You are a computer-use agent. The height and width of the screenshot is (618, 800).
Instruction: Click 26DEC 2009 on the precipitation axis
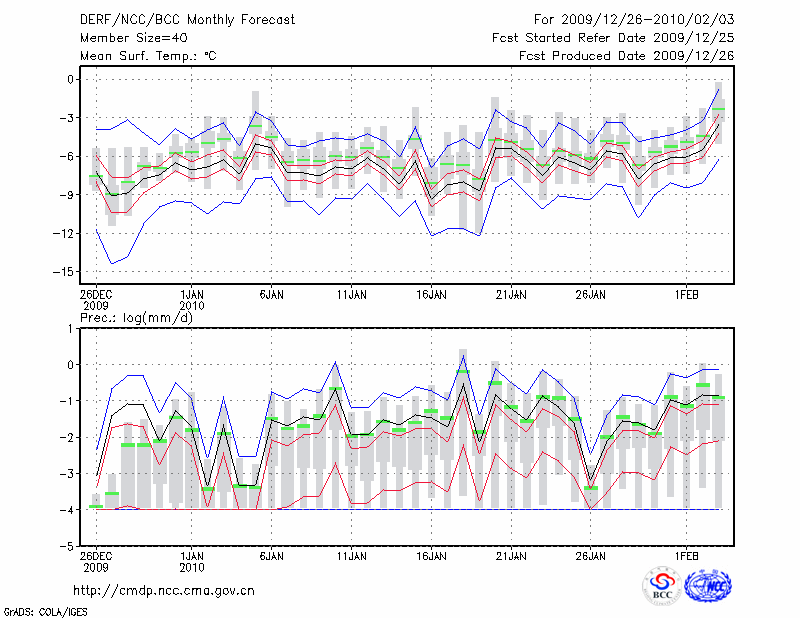96,560
